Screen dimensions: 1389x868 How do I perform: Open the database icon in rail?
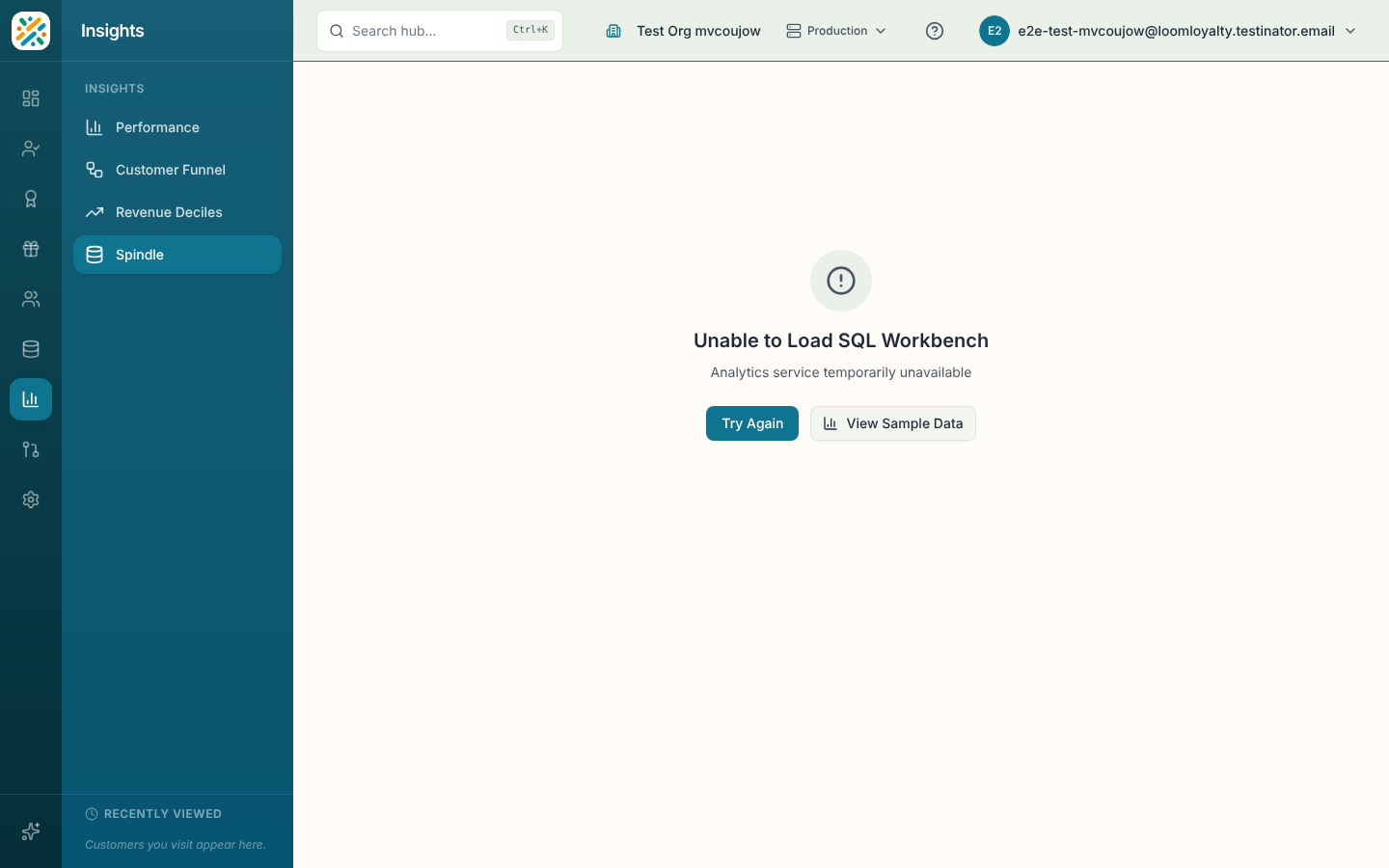click(x=31, y=349)
